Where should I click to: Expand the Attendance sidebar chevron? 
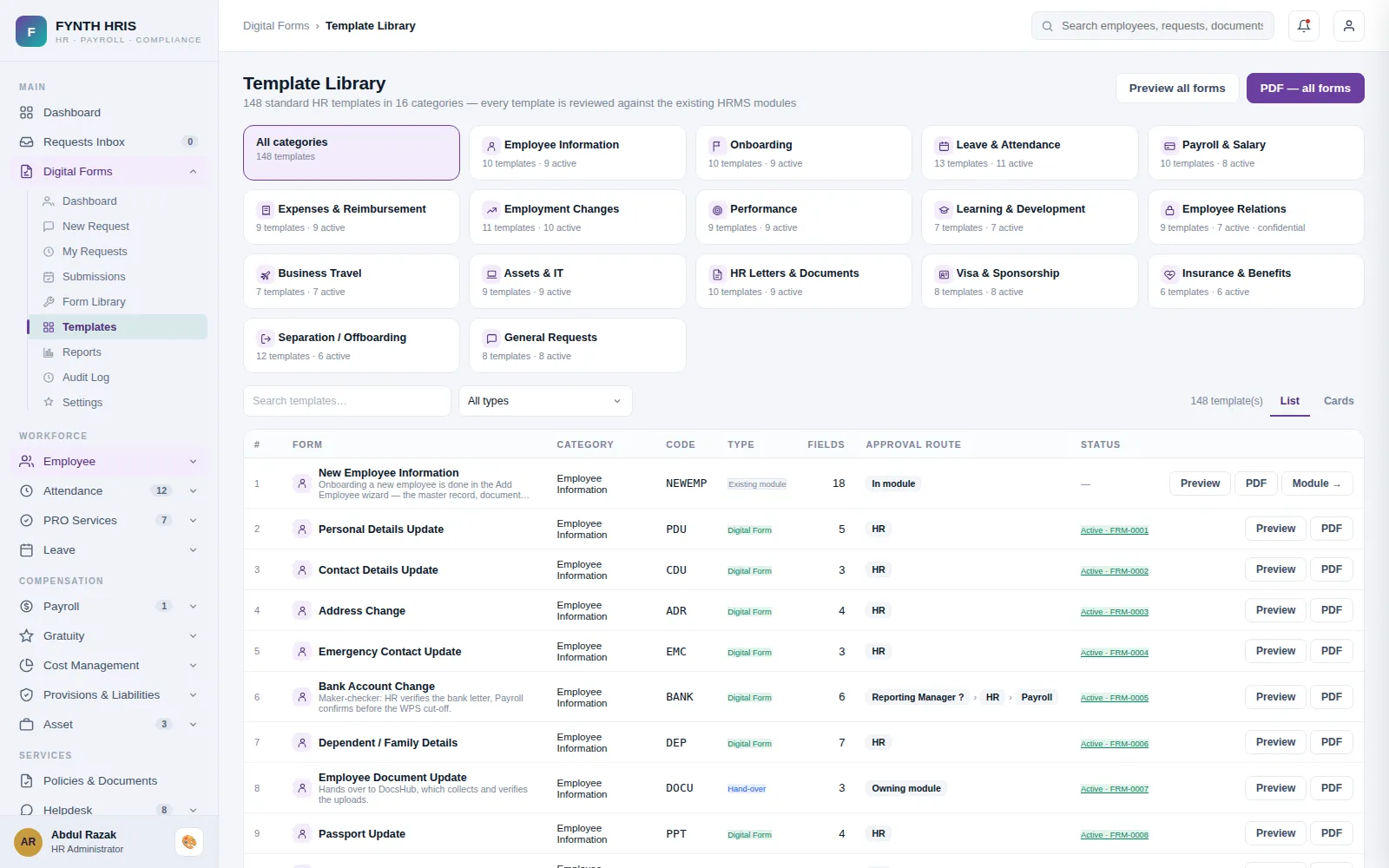tap(193, 491)
